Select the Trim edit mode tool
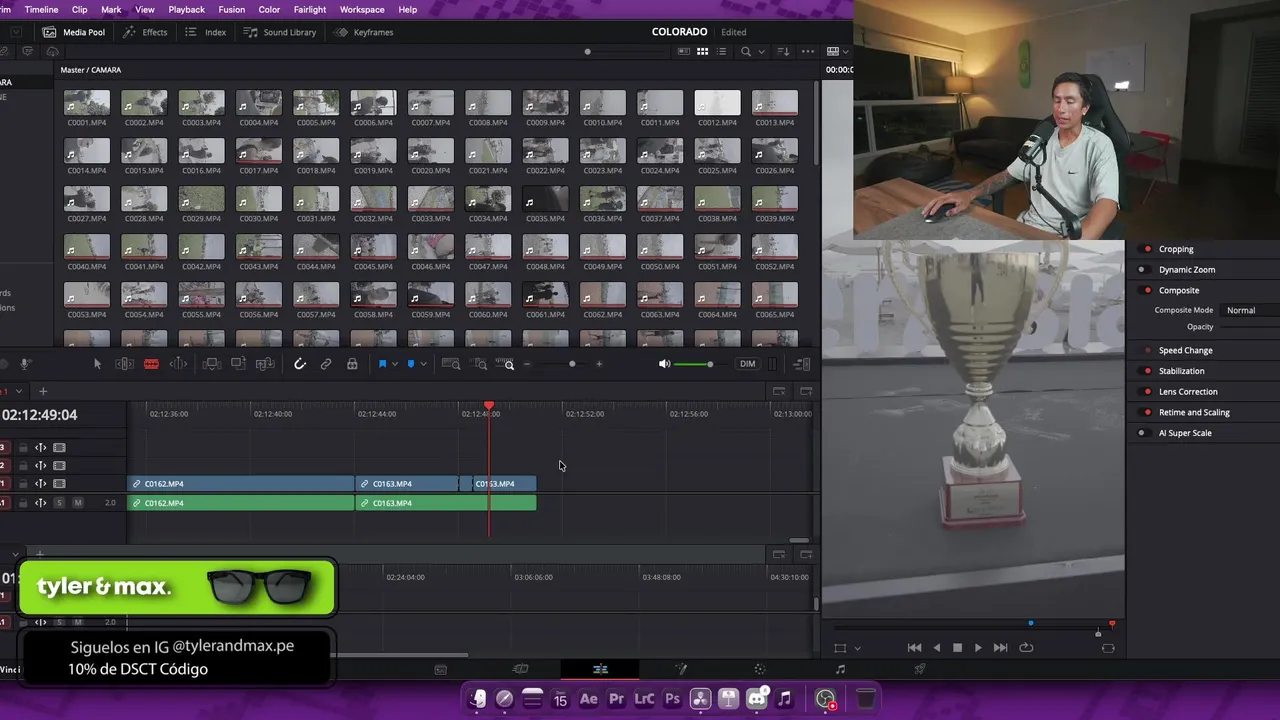 [x=125, y=364]
